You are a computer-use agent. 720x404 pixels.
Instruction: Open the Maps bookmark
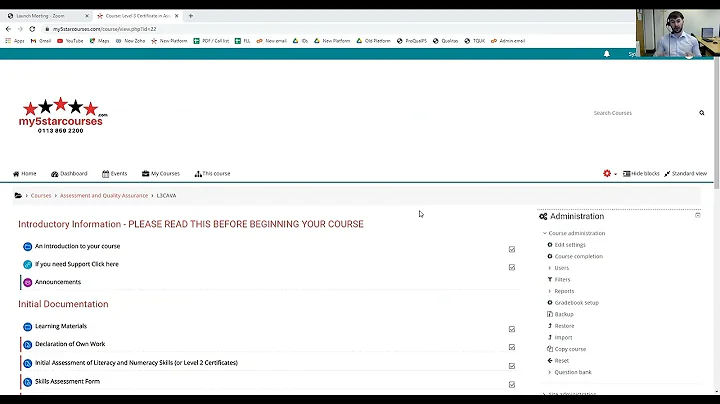coord(99,41)
